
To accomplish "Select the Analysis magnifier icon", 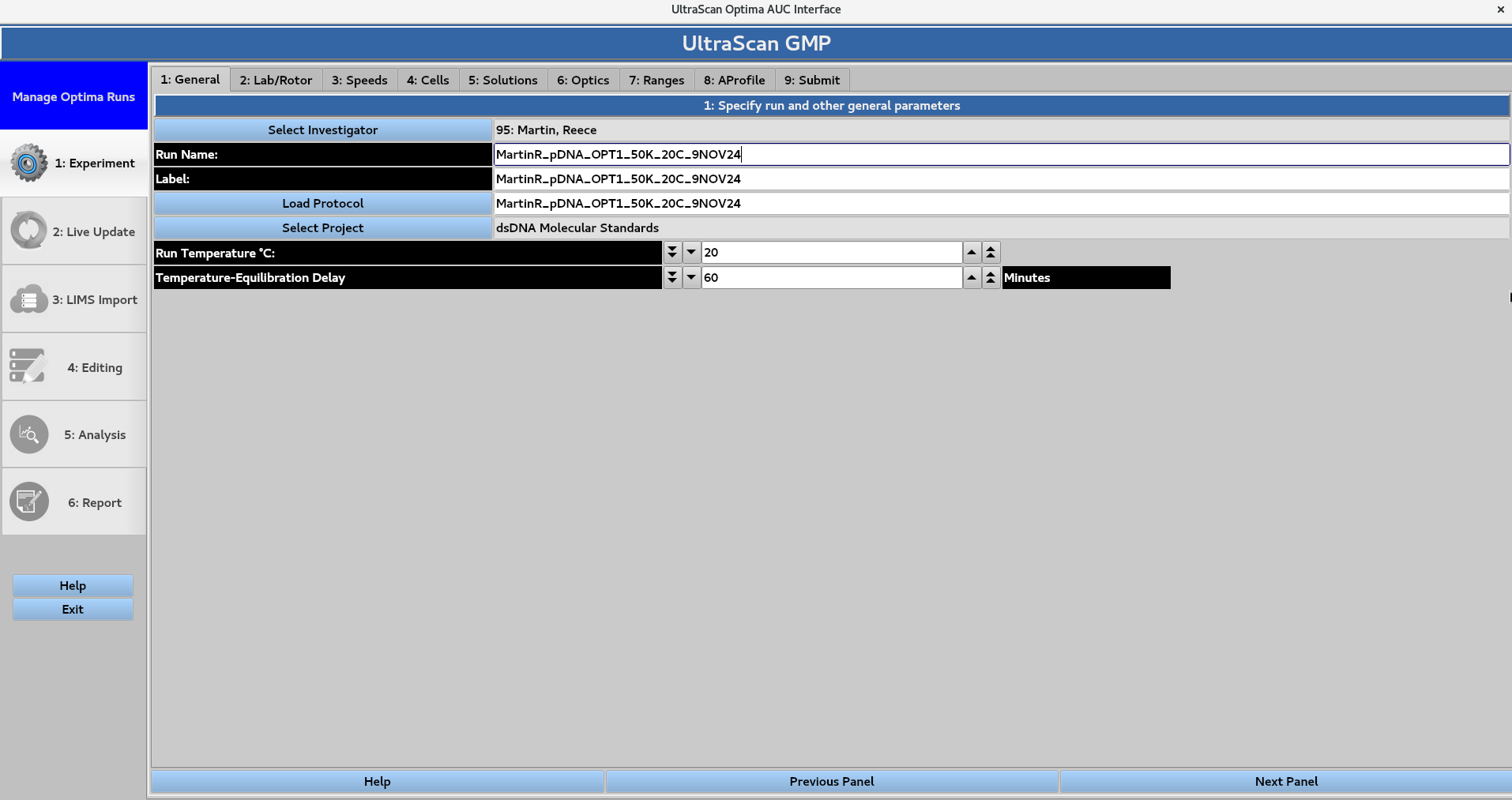I will (28, 434).
